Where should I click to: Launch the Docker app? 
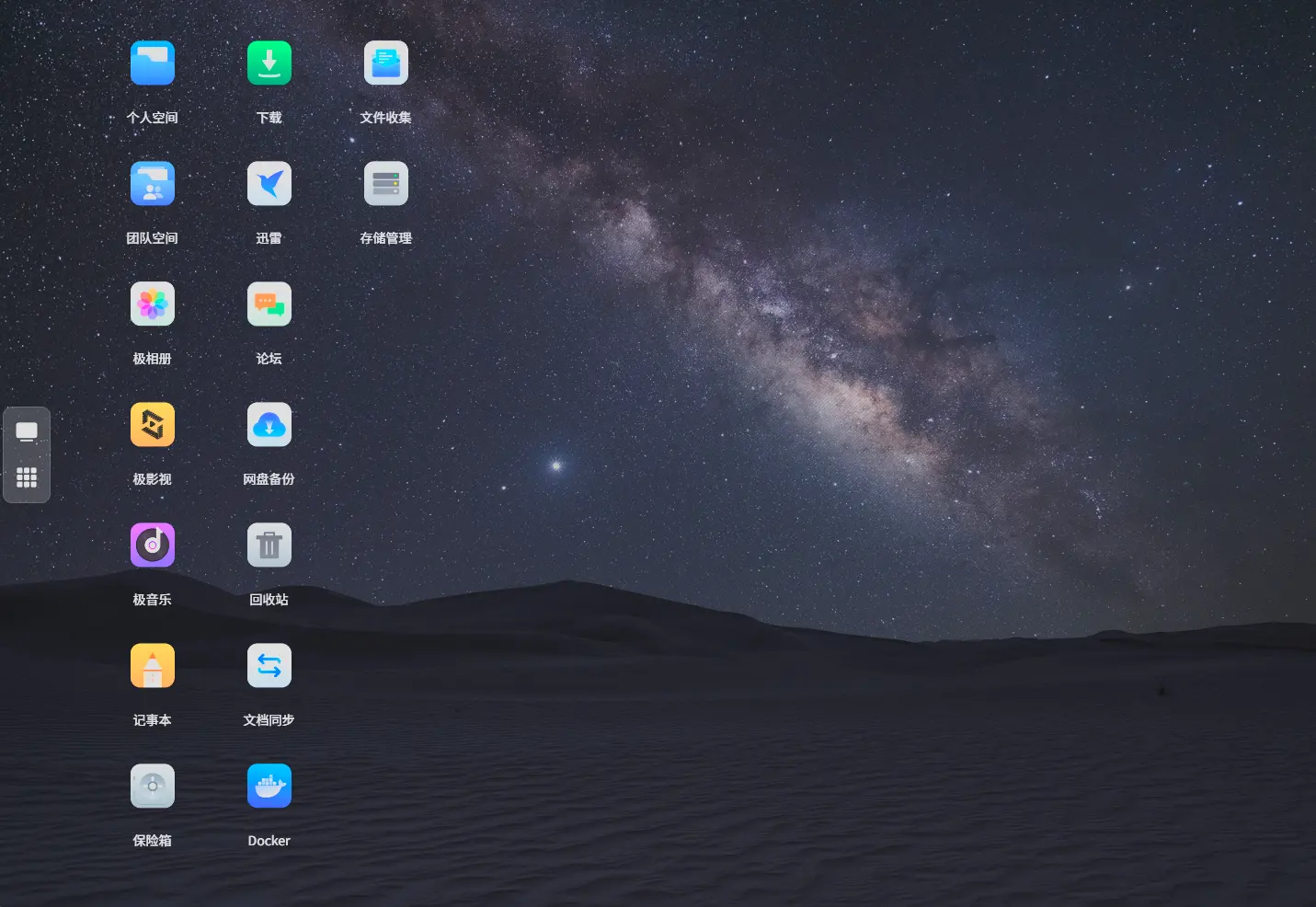(269, 786)
